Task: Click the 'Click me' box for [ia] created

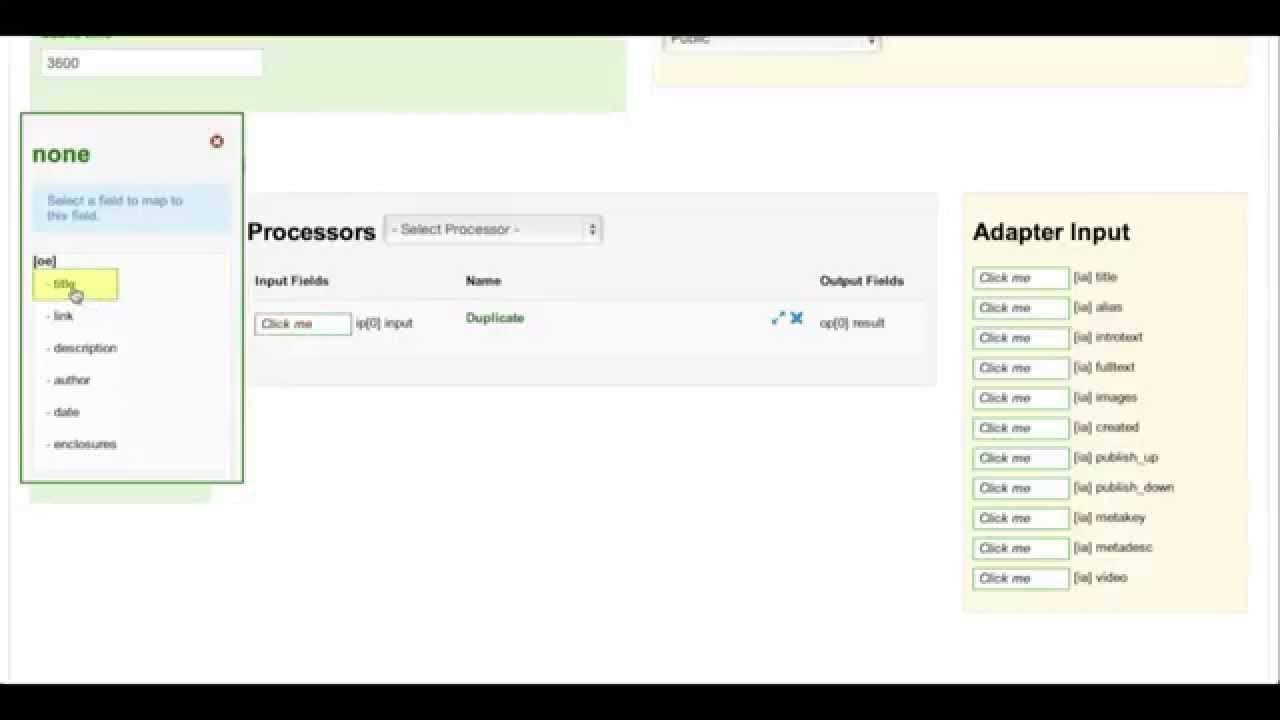Action: pyautogui.click(x=1021, y=428)
